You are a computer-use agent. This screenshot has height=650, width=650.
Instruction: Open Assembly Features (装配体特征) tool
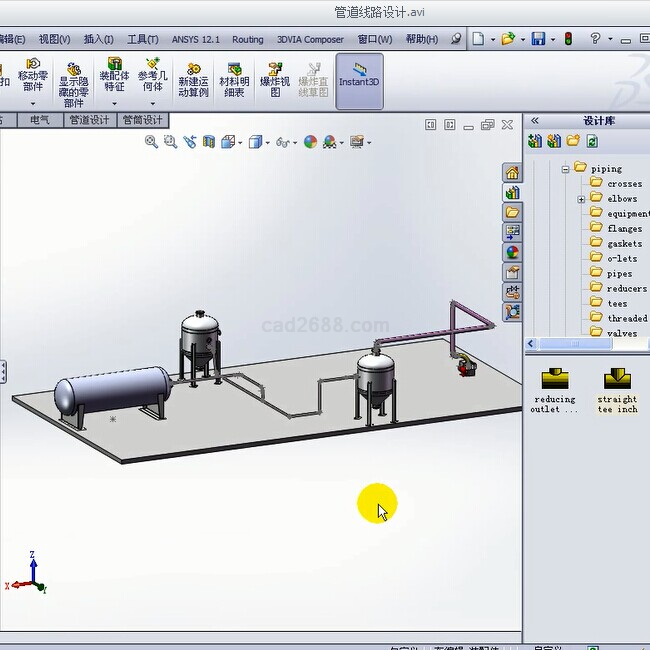pos(114,75)
